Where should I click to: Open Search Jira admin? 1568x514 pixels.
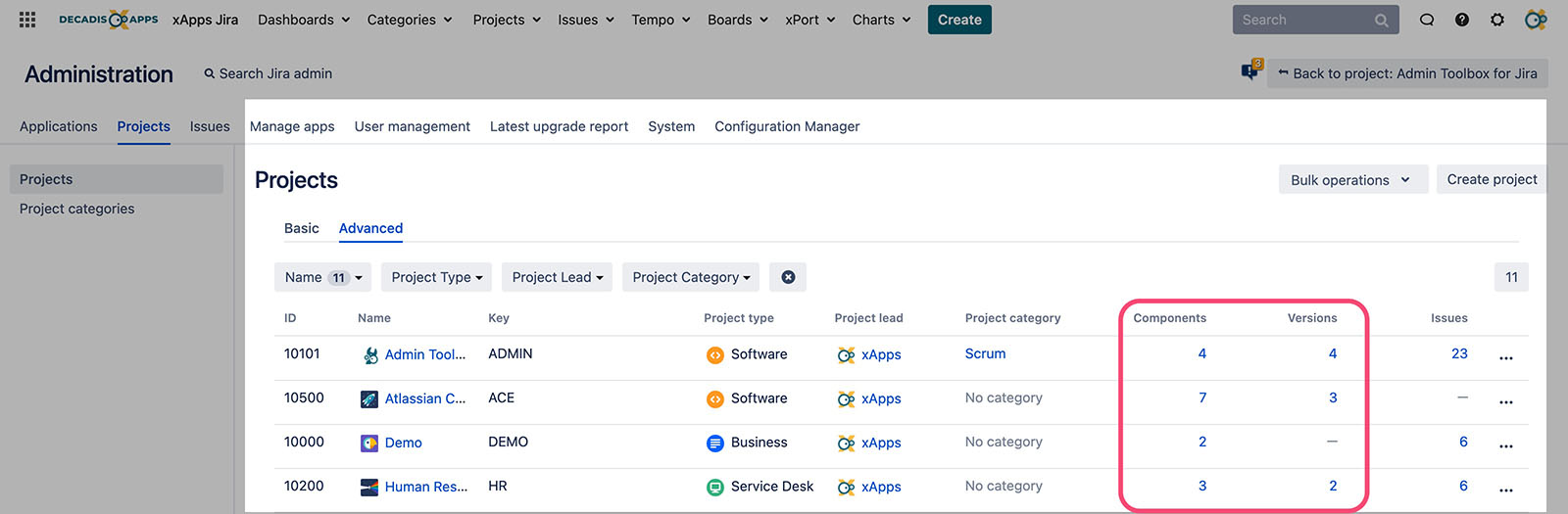point(268,73)
